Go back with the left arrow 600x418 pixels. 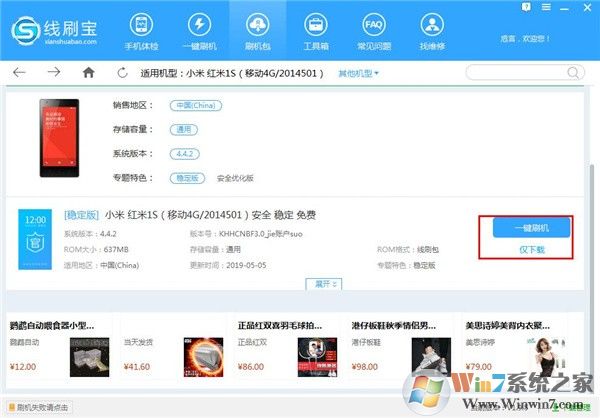point(19,72)
